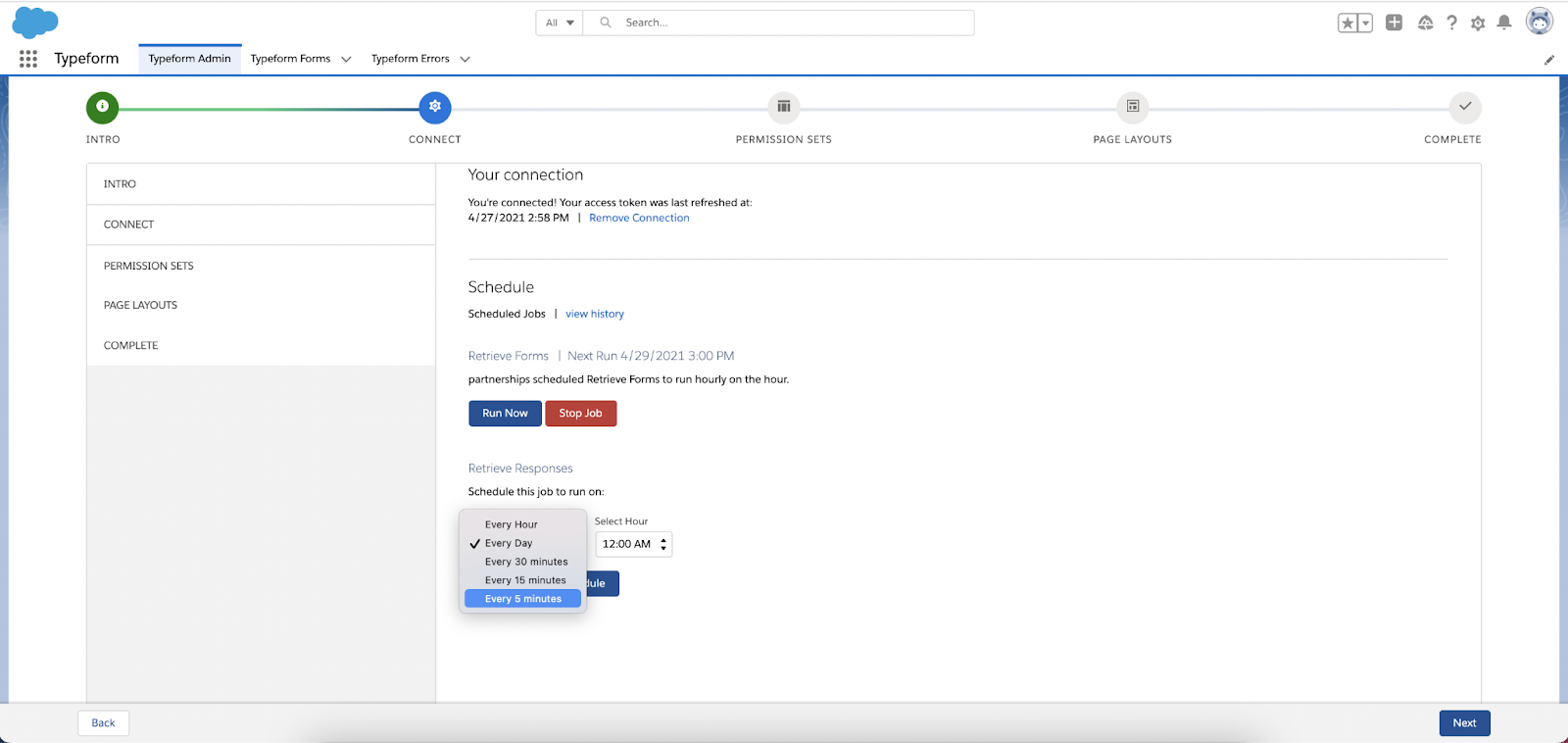1568x743 pixels.
Task: Select COMPLETE in the sidebar
Action: coord(261,345)
